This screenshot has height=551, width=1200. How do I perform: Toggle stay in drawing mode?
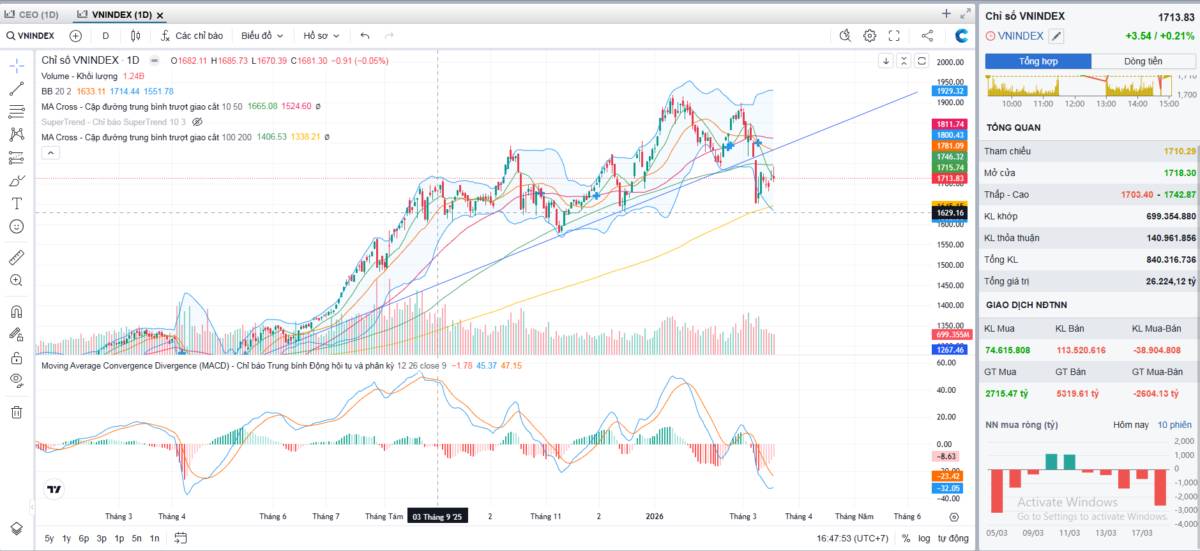point(16,335)
